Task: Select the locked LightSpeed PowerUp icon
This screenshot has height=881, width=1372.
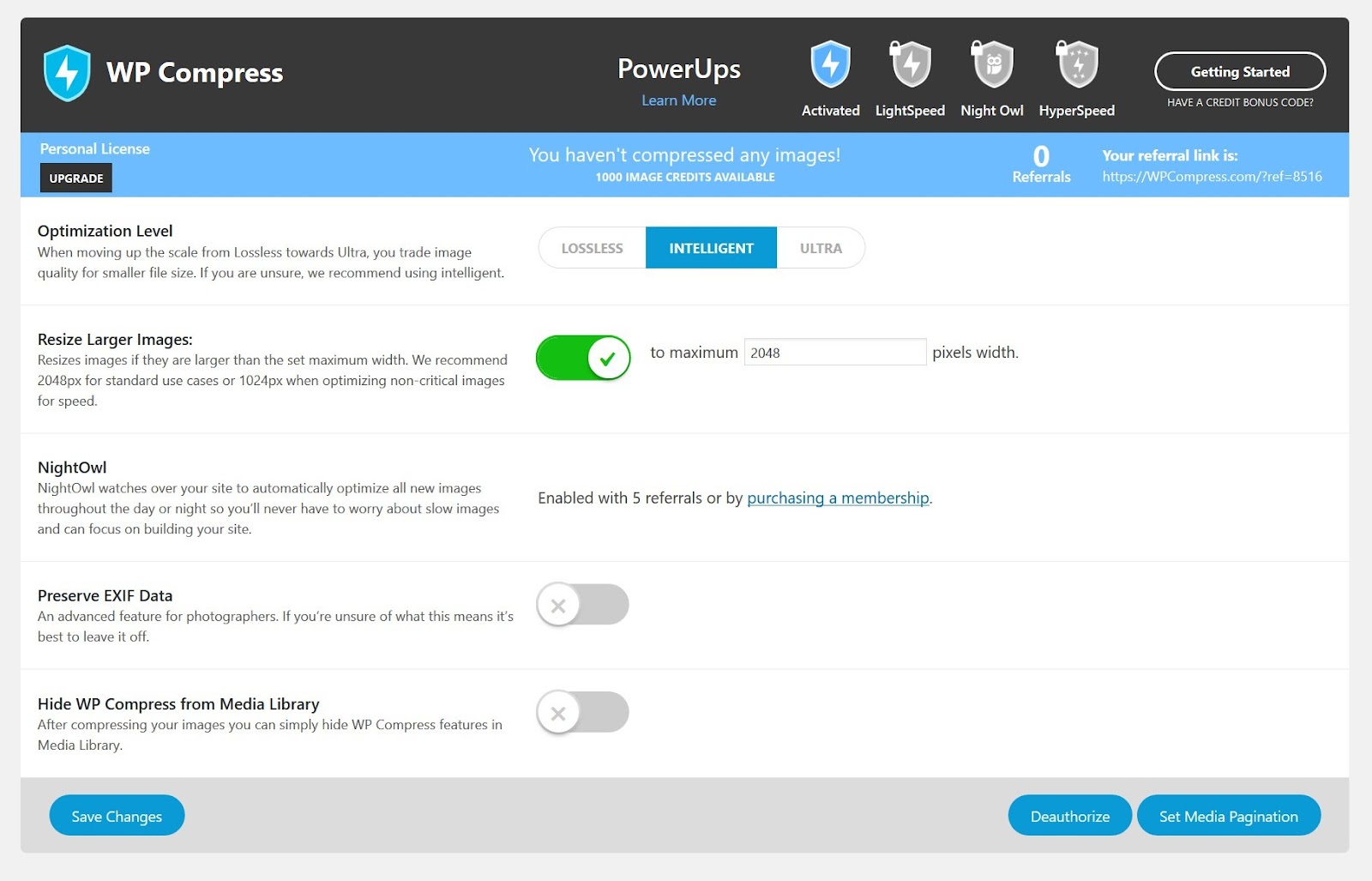Action: click(x=910, y=64)
